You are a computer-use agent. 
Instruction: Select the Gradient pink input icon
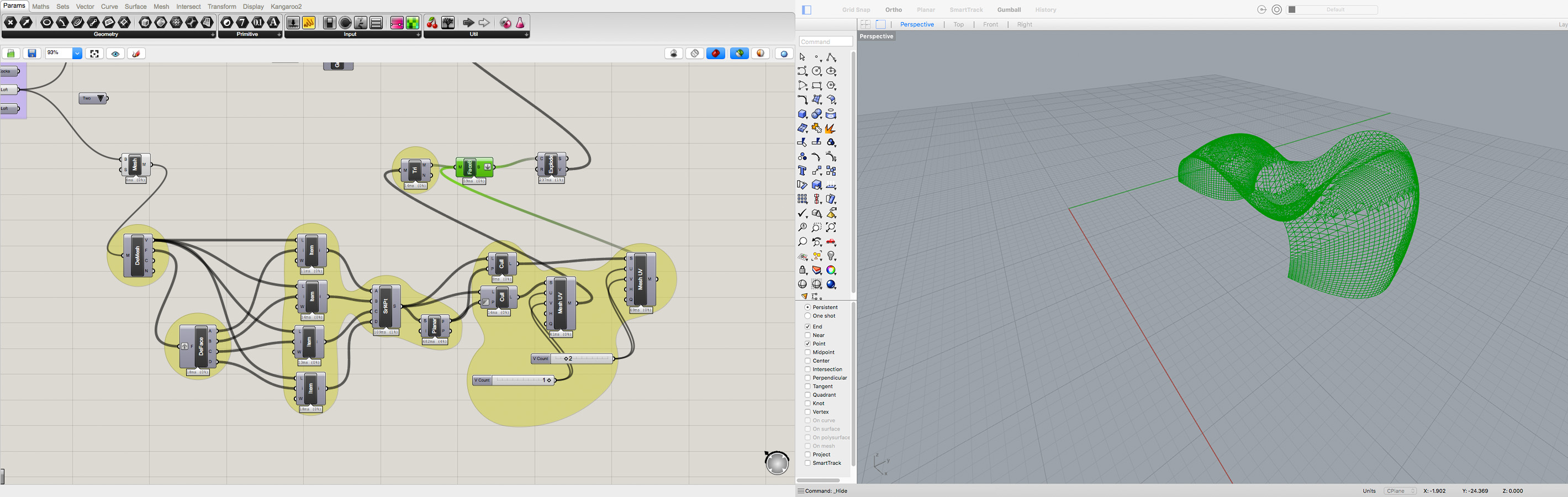pos(397,23)
